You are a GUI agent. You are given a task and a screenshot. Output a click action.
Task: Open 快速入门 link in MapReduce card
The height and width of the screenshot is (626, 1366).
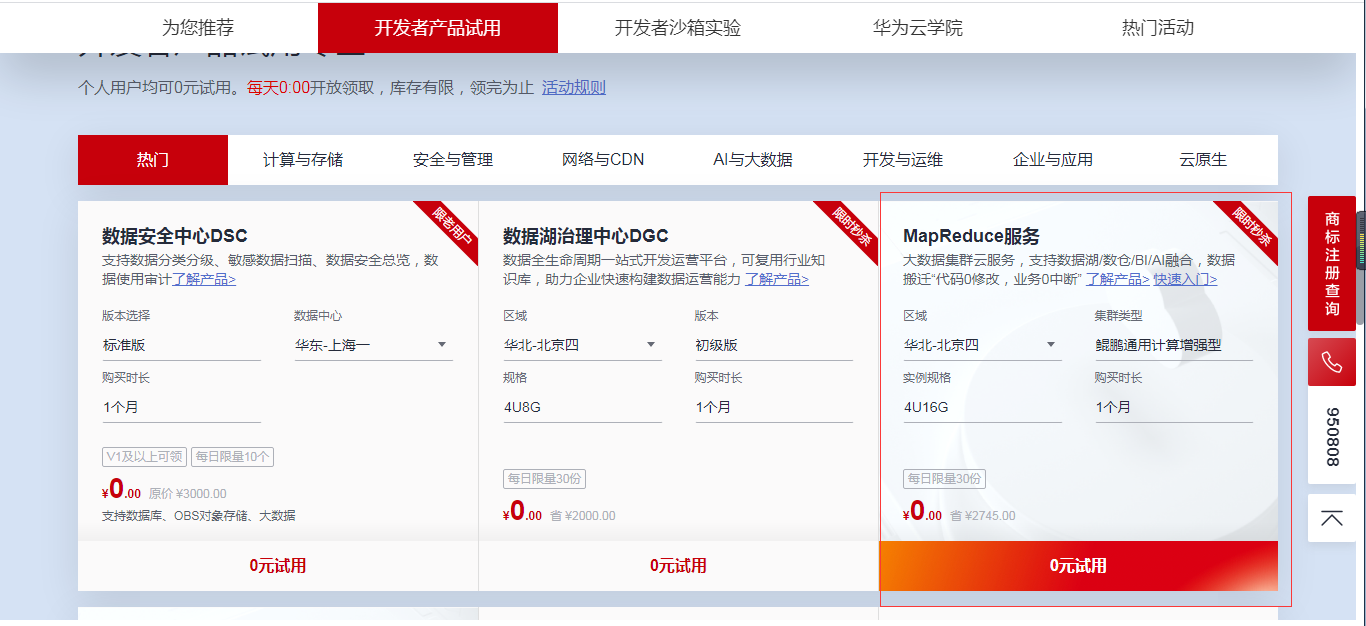pos(1186,279)
